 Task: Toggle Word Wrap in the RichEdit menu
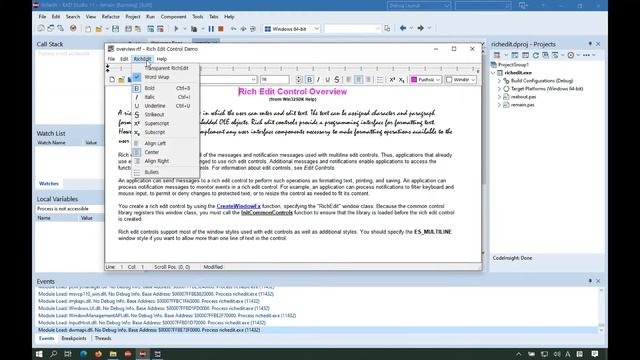click(x=166, y=77)
